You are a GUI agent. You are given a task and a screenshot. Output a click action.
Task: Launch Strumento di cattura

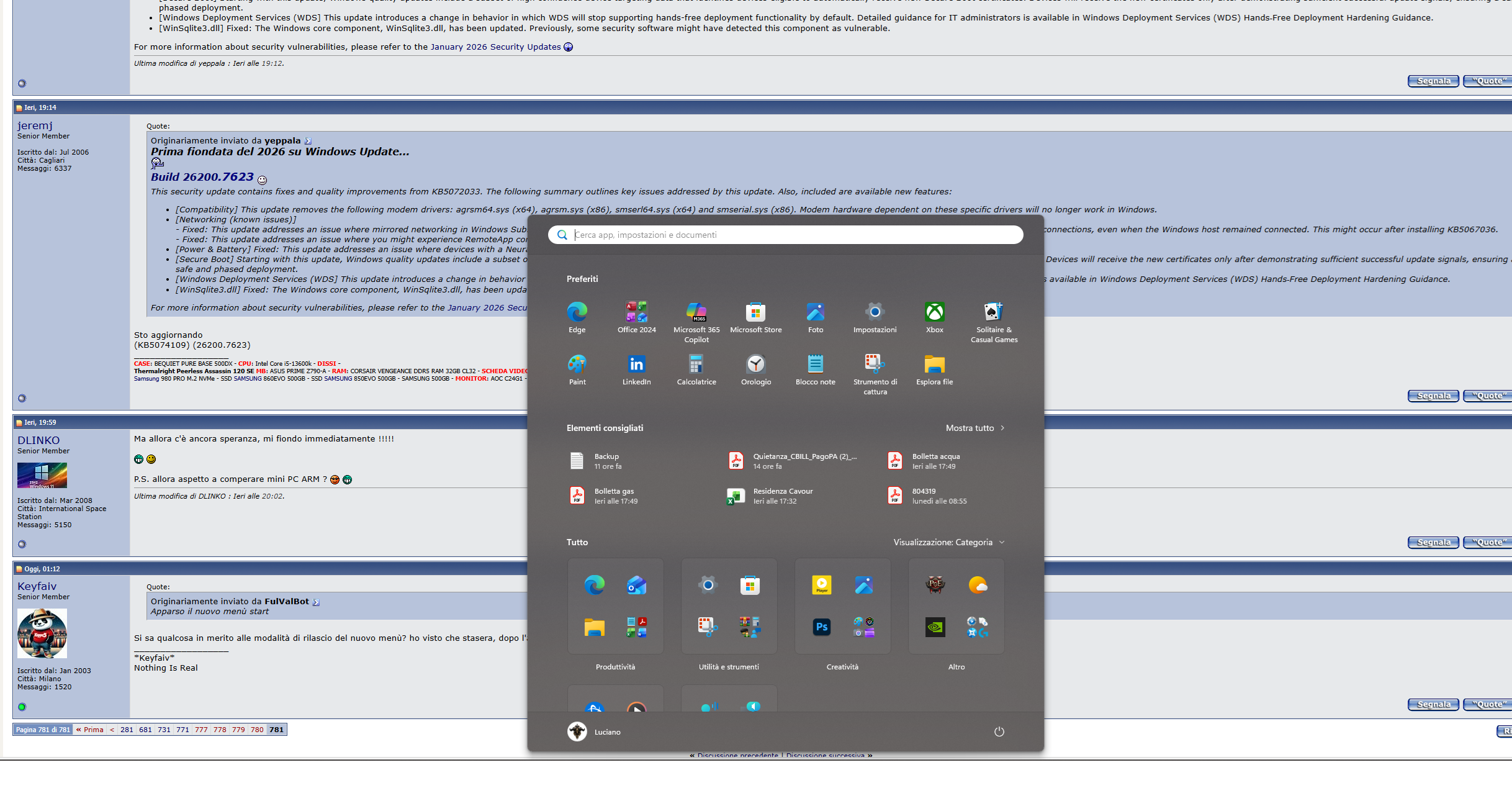[875, 365]
